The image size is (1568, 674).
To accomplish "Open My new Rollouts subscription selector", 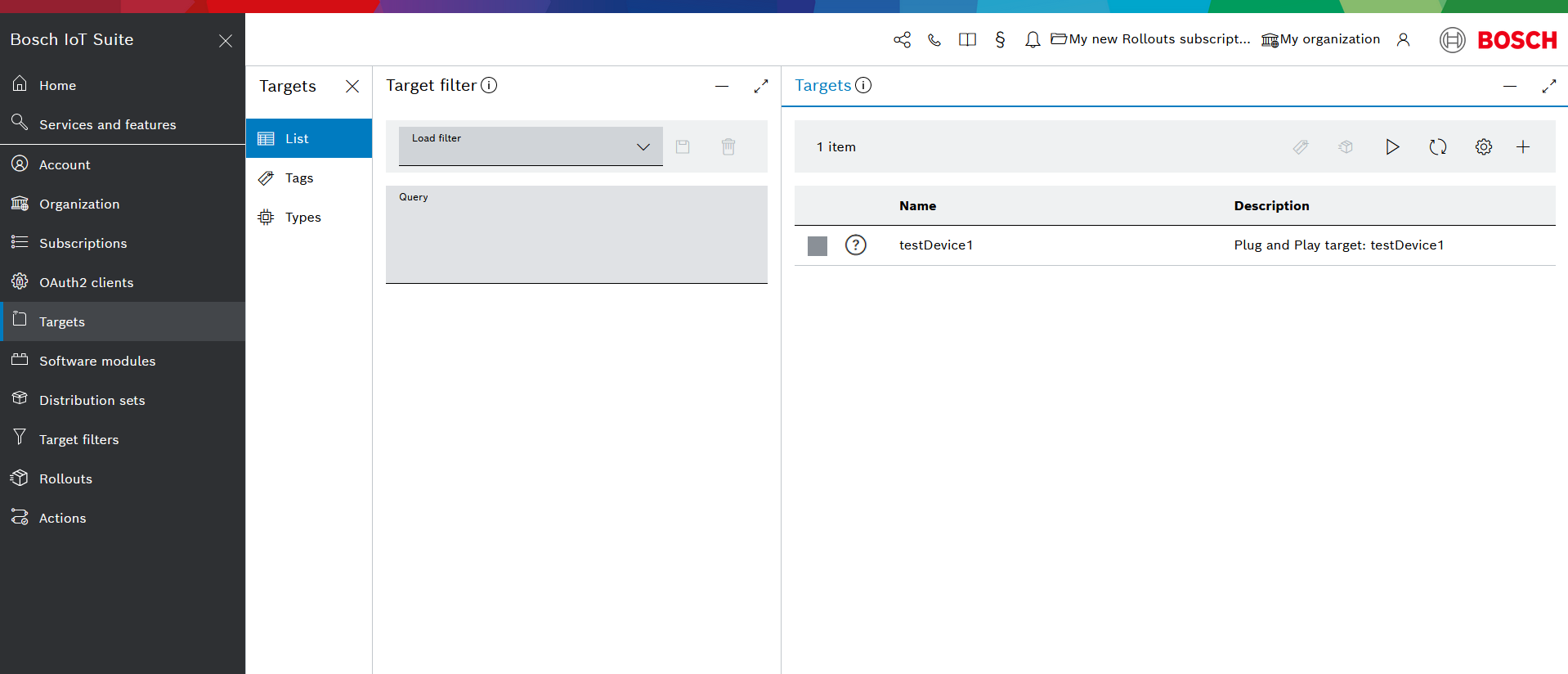I will pyautogui.click(x=1151, y=39).
